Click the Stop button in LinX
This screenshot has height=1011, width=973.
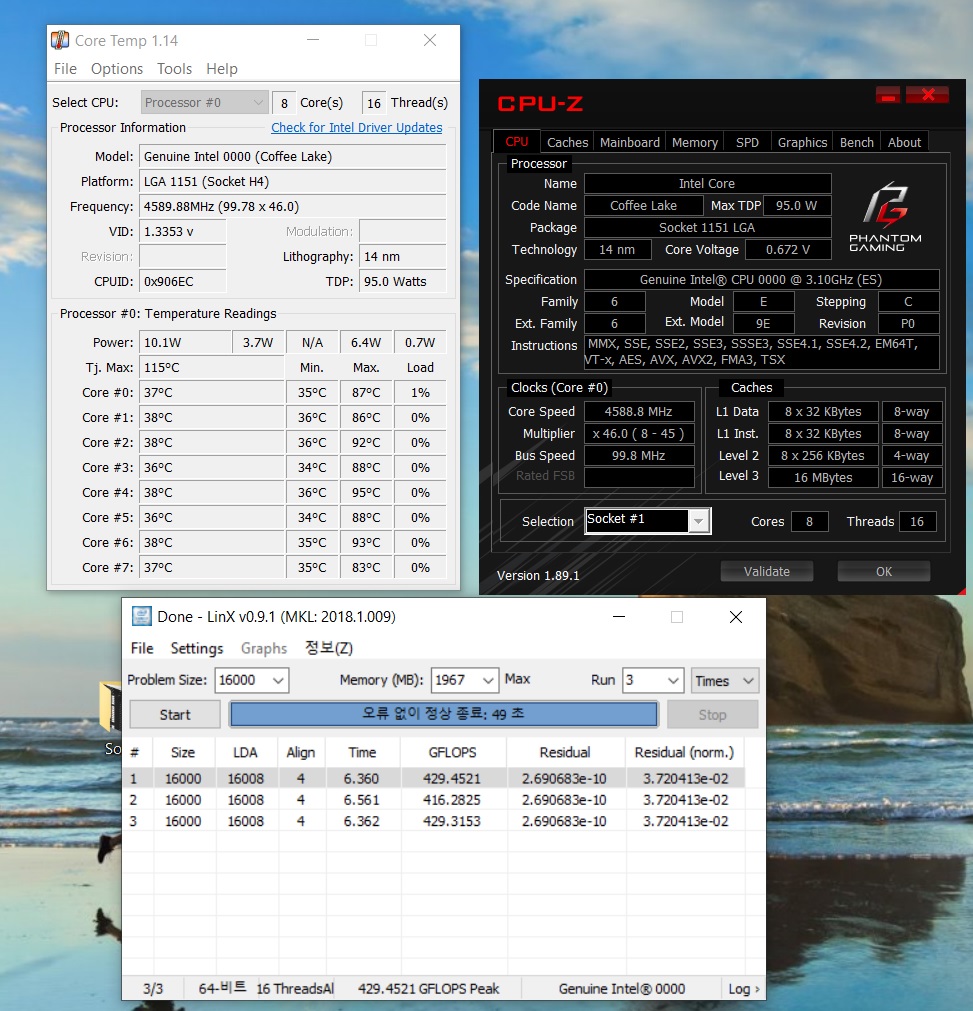pos(712,714)
